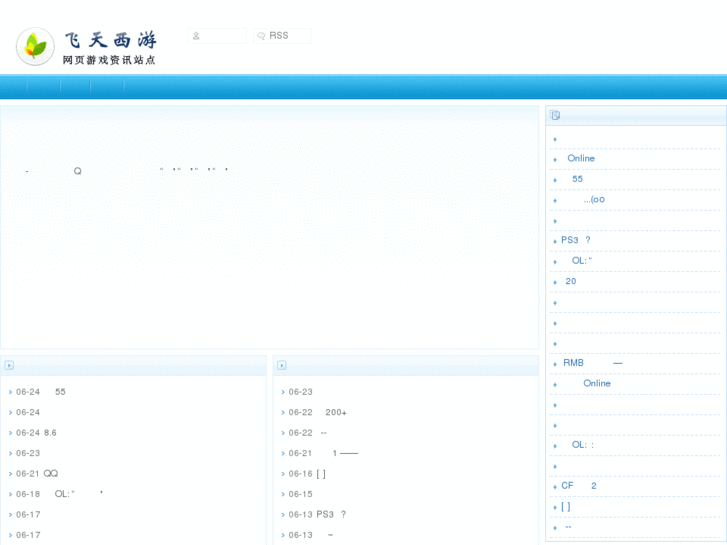The height and width of the screenshot is (545, 727).
Task: Select the sidebar link '--'
Action: click(568, 527)
